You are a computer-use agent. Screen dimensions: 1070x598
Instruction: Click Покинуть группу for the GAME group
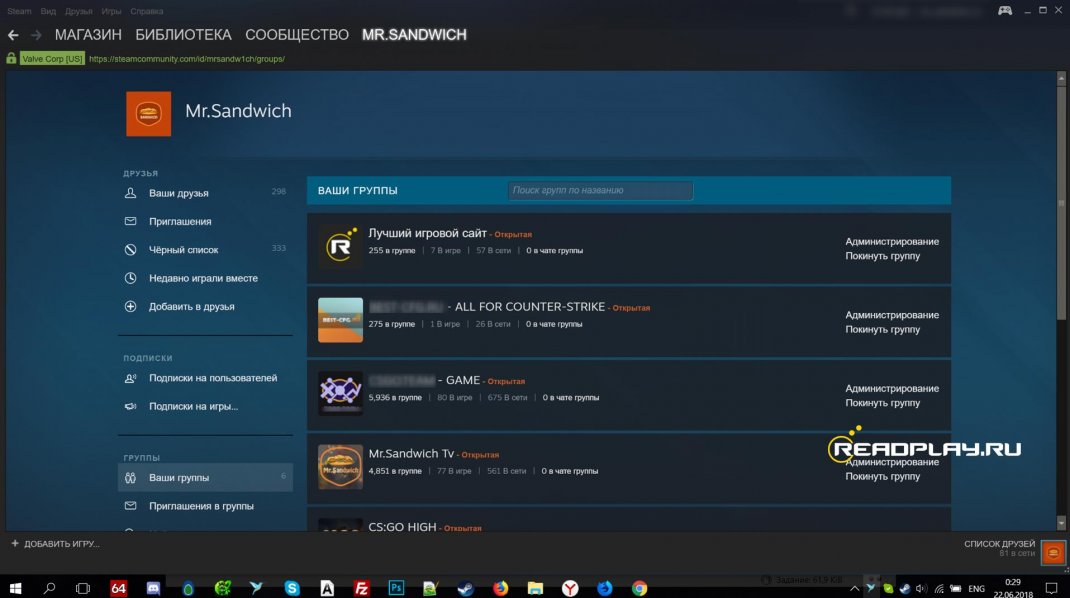pos(882,403)
